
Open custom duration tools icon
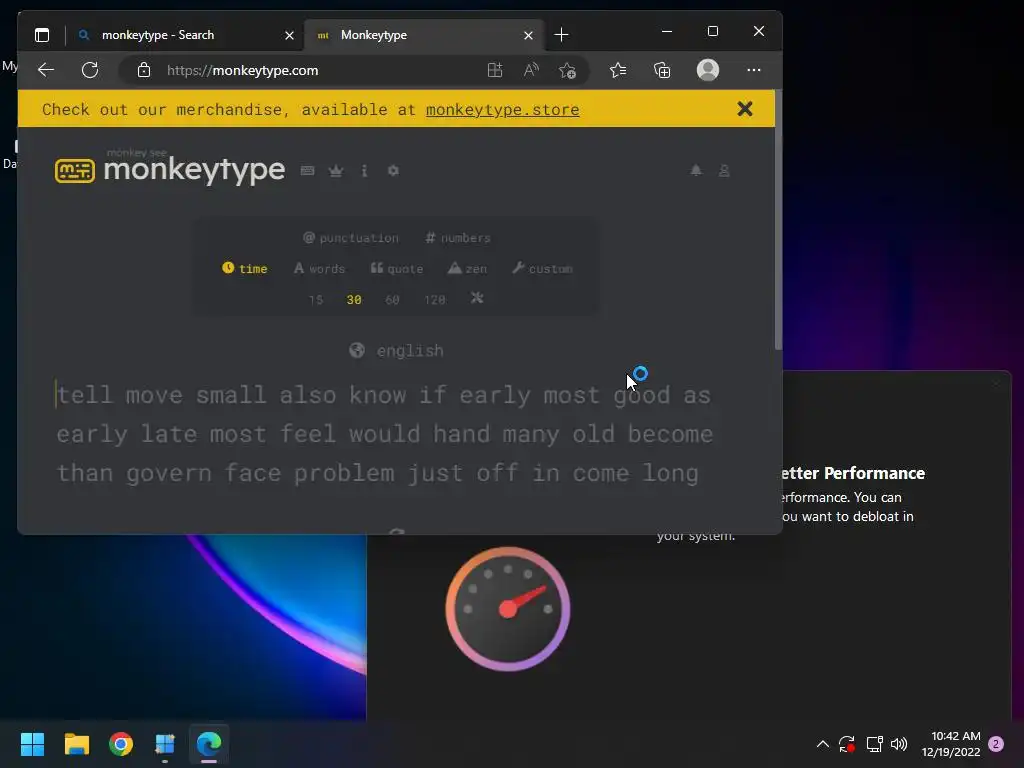coord(477,298)
